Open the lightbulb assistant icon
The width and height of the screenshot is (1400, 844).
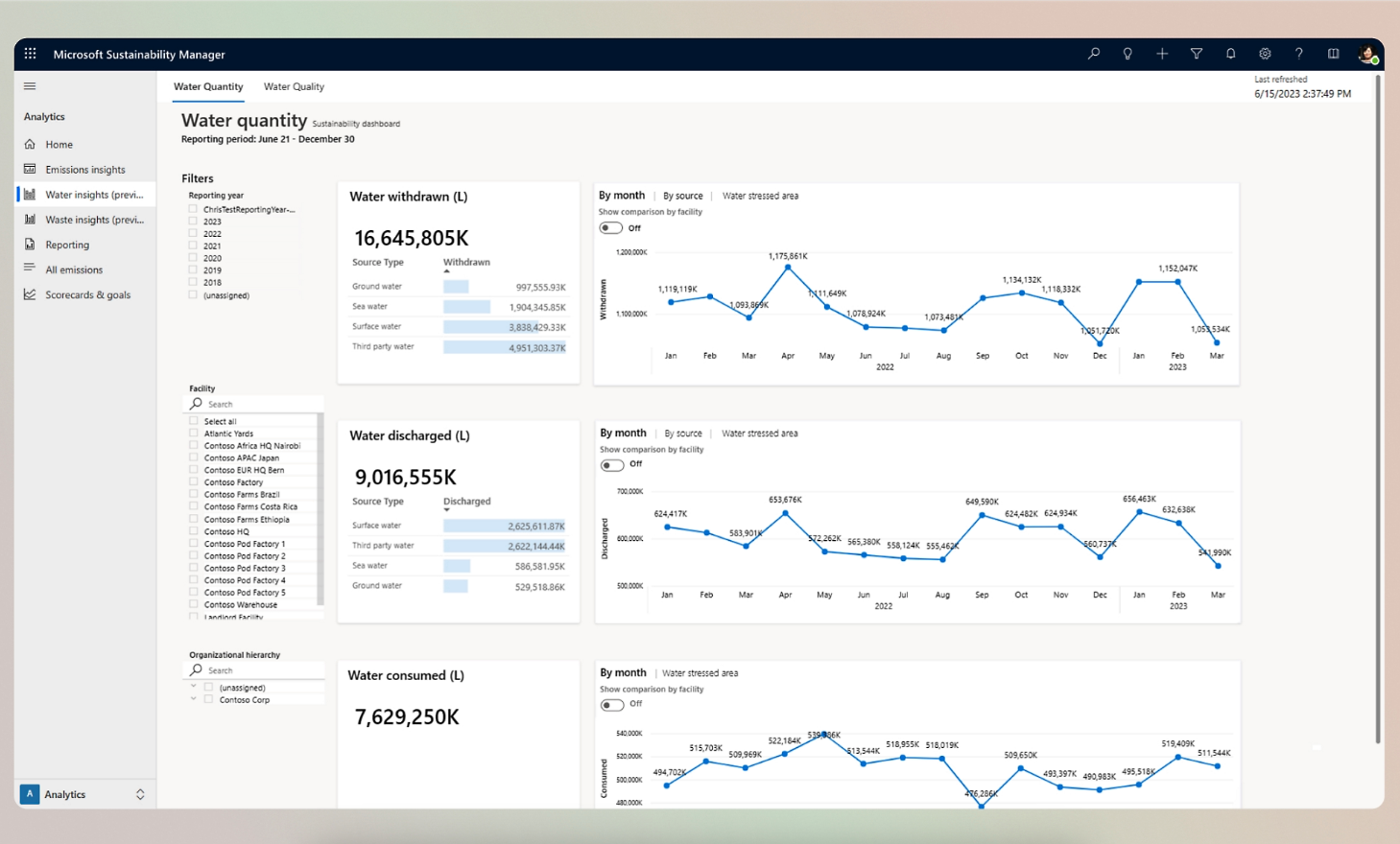tap(1127, 54)
